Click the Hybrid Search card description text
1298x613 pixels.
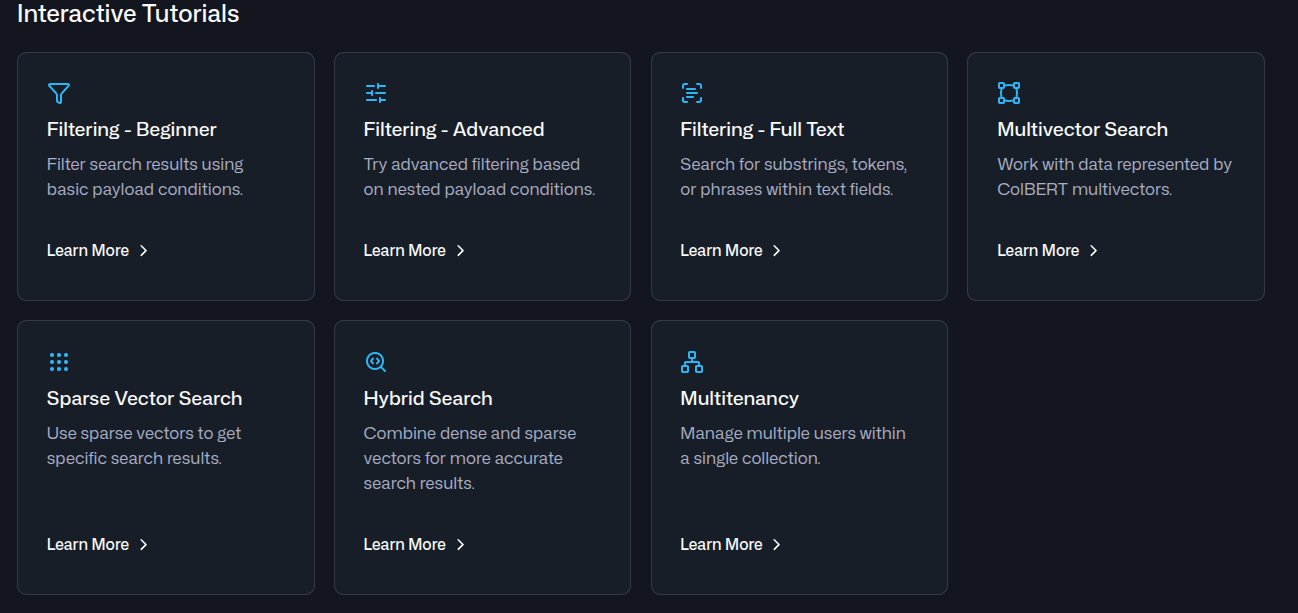pos(469,458)
